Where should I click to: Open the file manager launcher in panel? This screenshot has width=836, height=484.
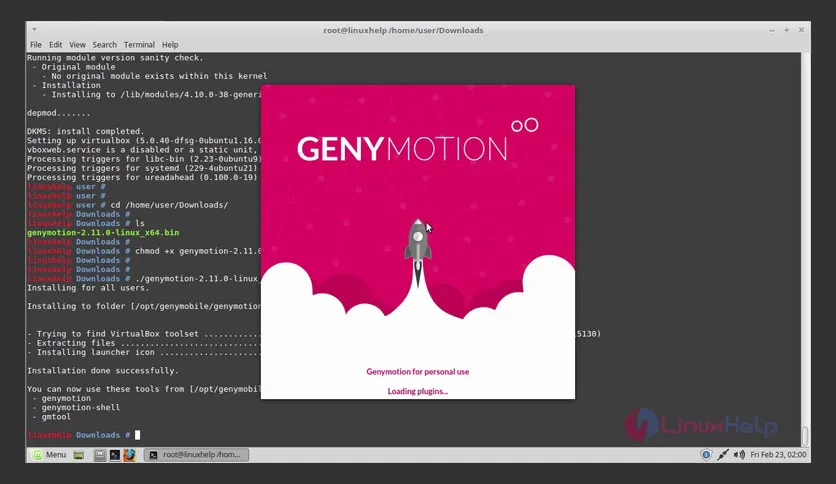100,455
